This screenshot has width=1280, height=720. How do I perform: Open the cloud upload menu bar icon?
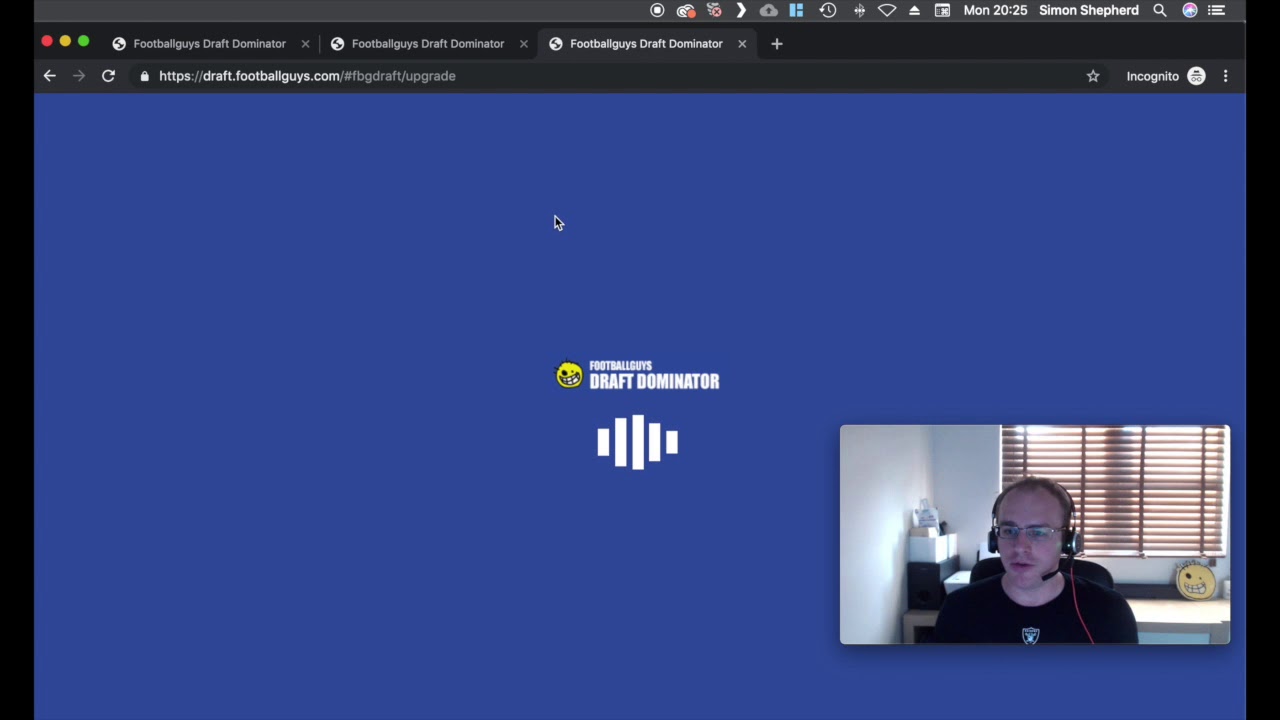click(x=768, y=10)
